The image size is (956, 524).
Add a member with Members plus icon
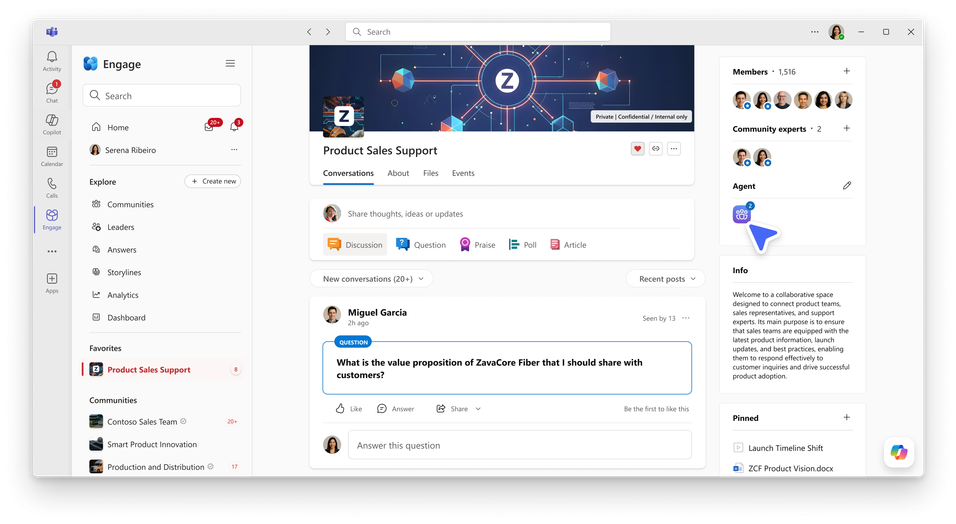(846, 71)
